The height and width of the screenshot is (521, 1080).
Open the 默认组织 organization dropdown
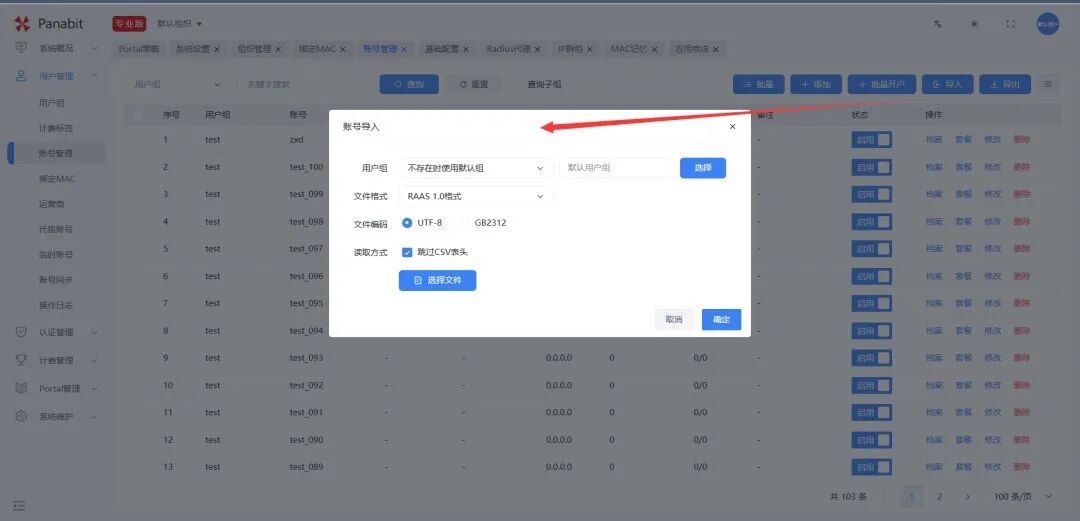pos(180,23)
